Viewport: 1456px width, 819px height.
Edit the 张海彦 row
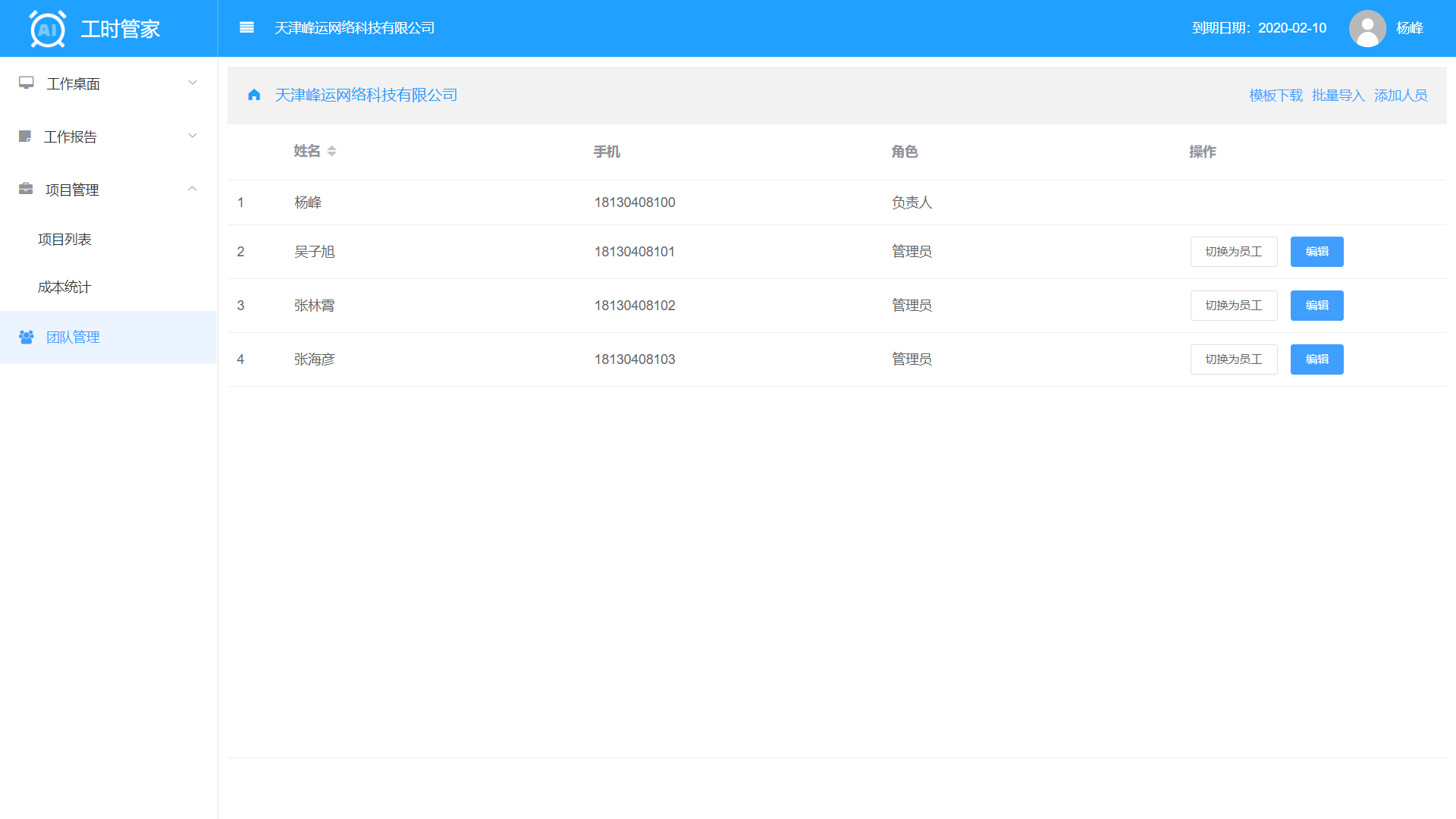click(x=1316, y=359)
